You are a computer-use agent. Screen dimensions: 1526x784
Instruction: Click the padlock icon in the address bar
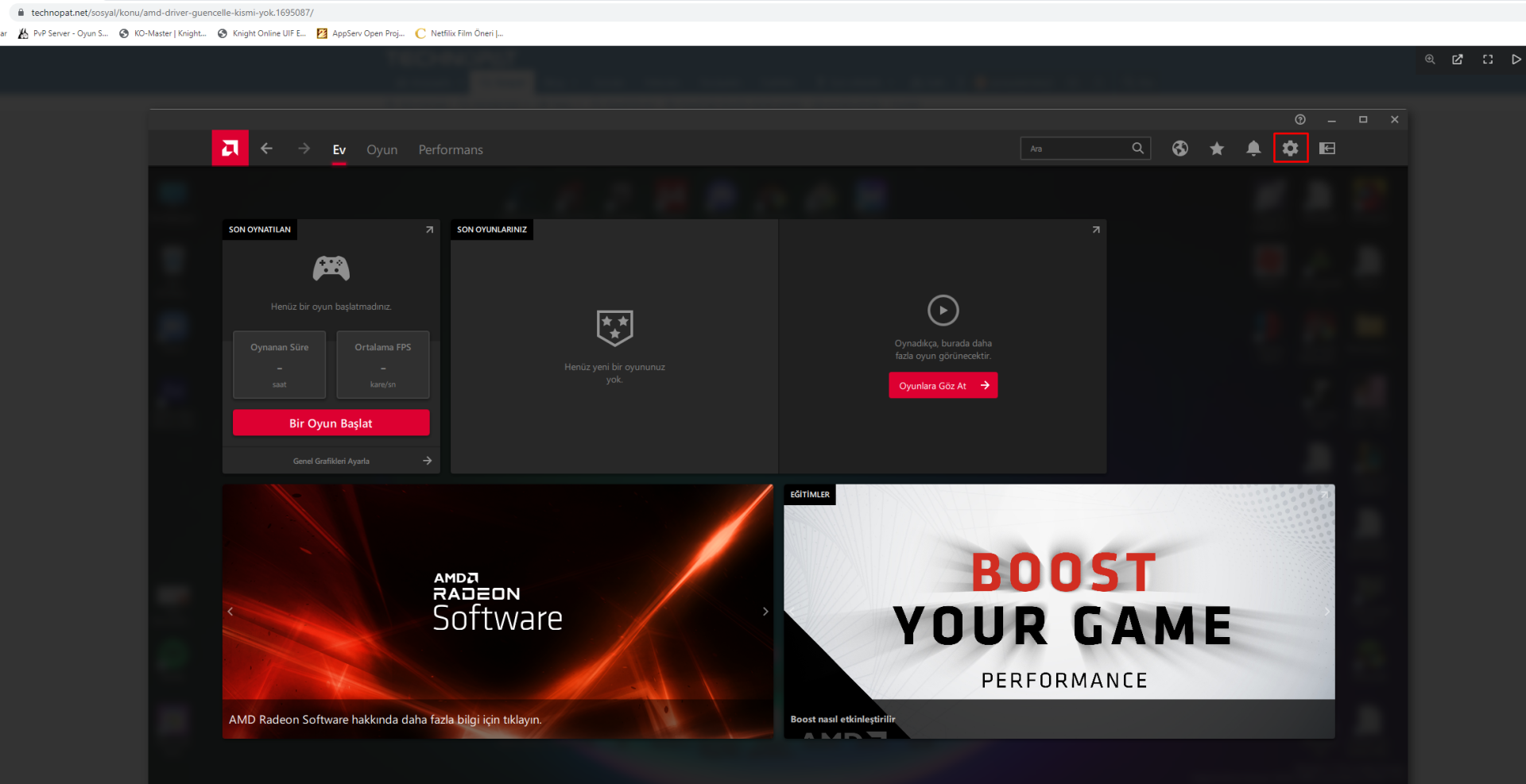tap(21, 13)
